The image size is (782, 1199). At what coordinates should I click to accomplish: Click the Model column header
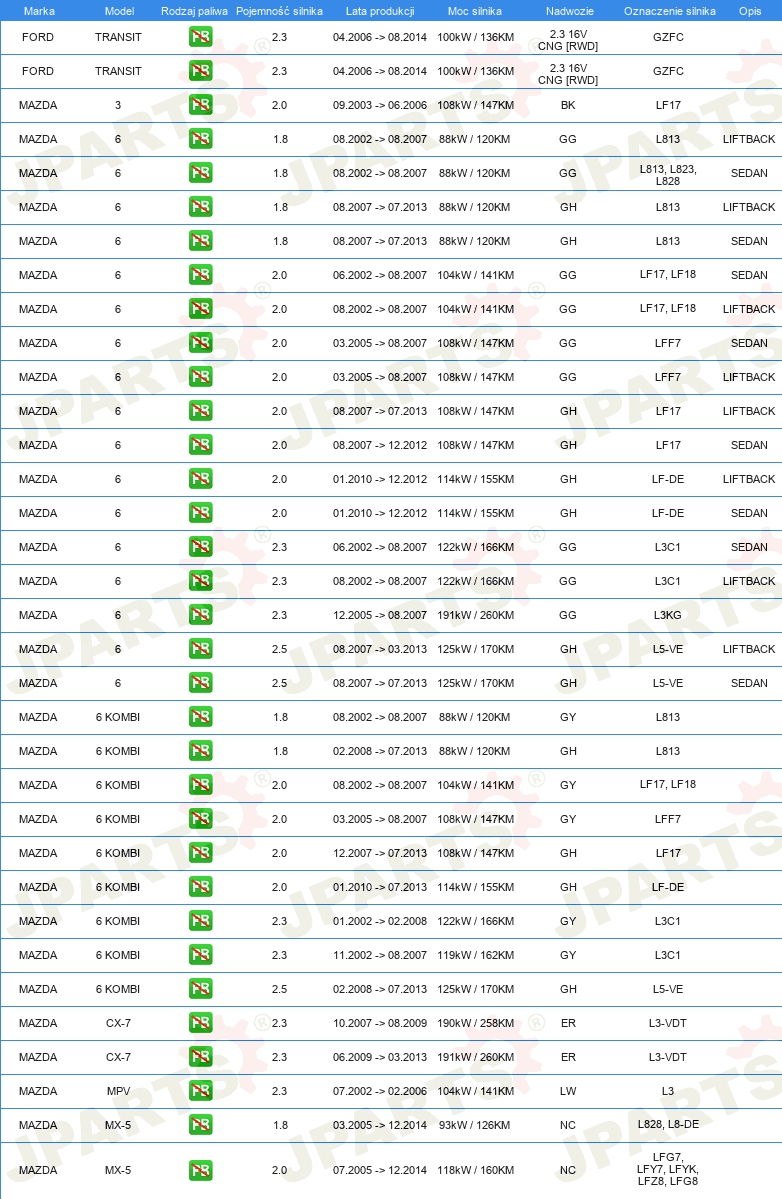point(119,11)
